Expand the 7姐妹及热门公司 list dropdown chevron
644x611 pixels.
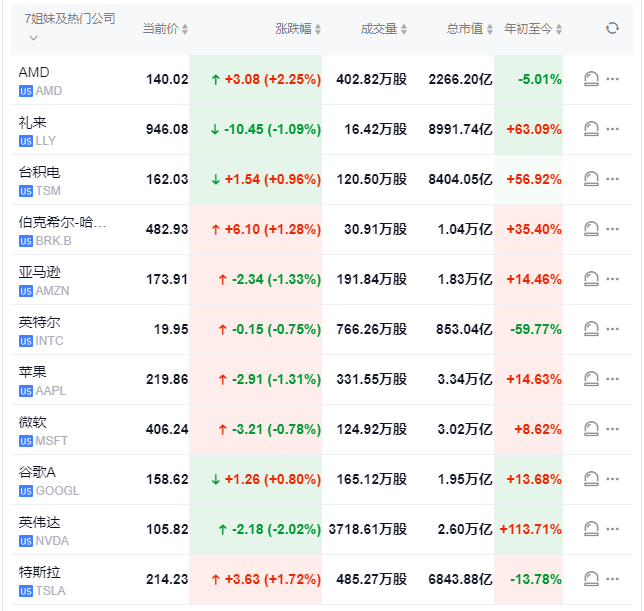point(34,38)
